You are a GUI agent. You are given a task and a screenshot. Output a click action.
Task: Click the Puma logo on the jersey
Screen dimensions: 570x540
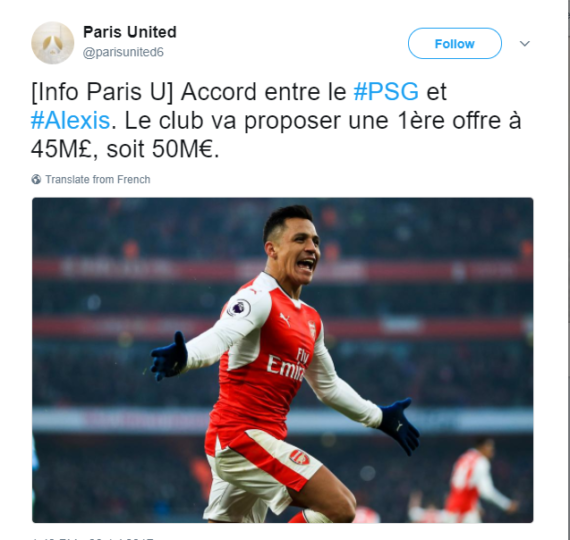click(285, 319)
